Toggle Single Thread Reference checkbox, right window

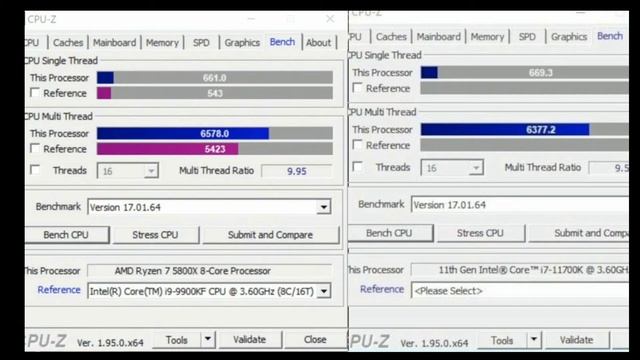(358, 88)
